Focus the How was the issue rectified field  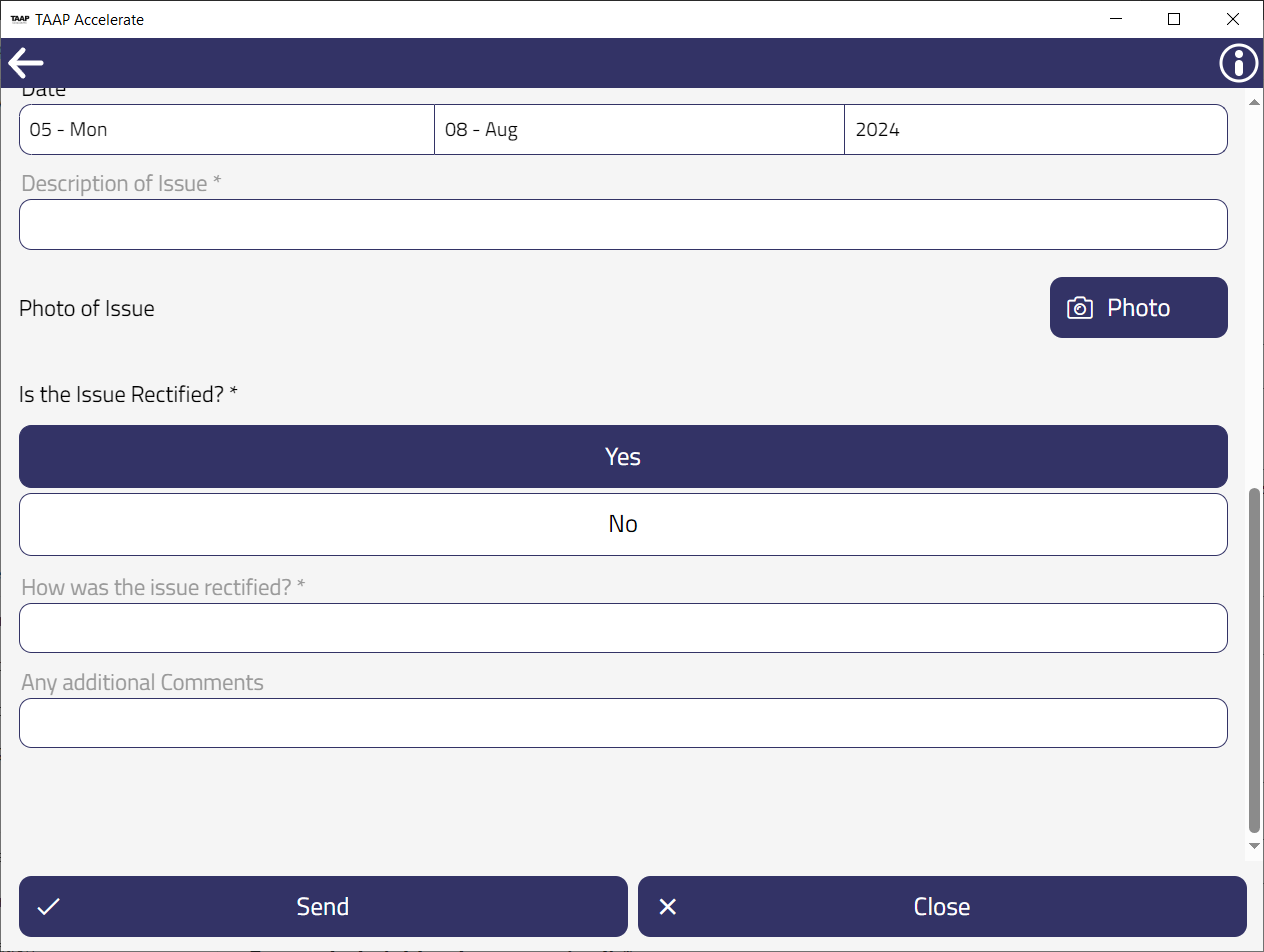[623, 628]
